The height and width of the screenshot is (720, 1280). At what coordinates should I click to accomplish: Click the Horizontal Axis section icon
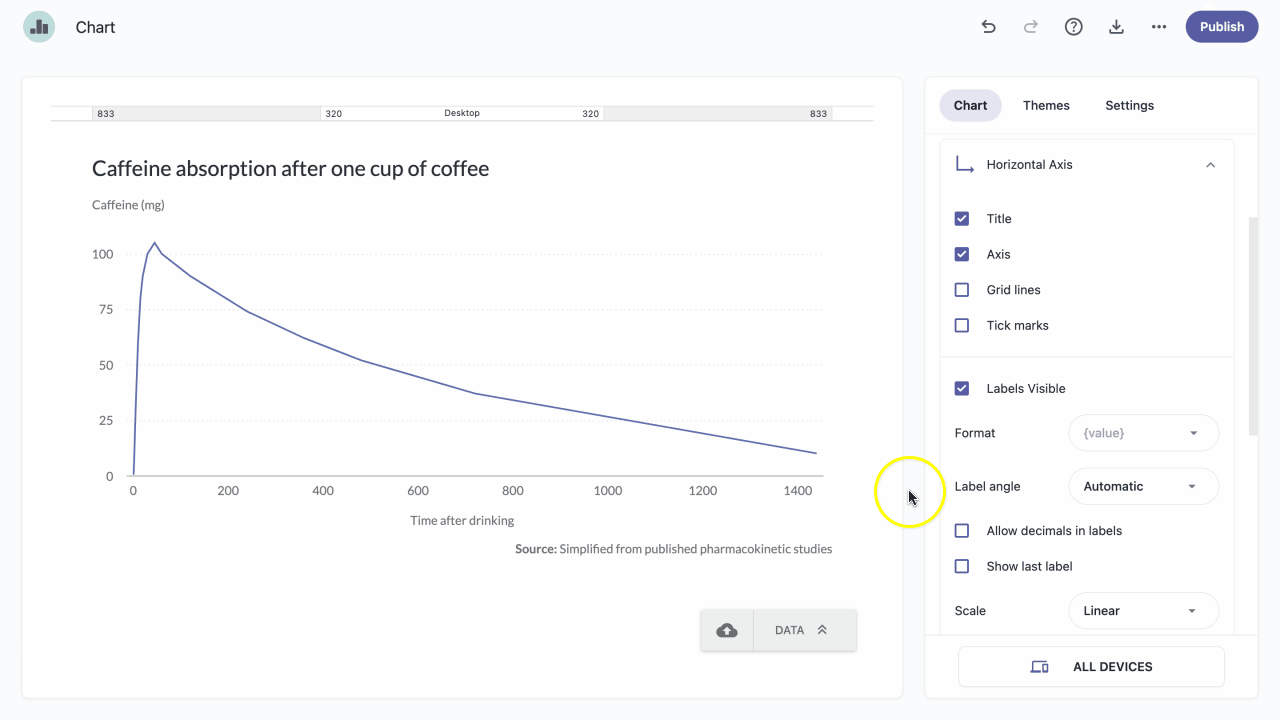click(x=965, y=164)
